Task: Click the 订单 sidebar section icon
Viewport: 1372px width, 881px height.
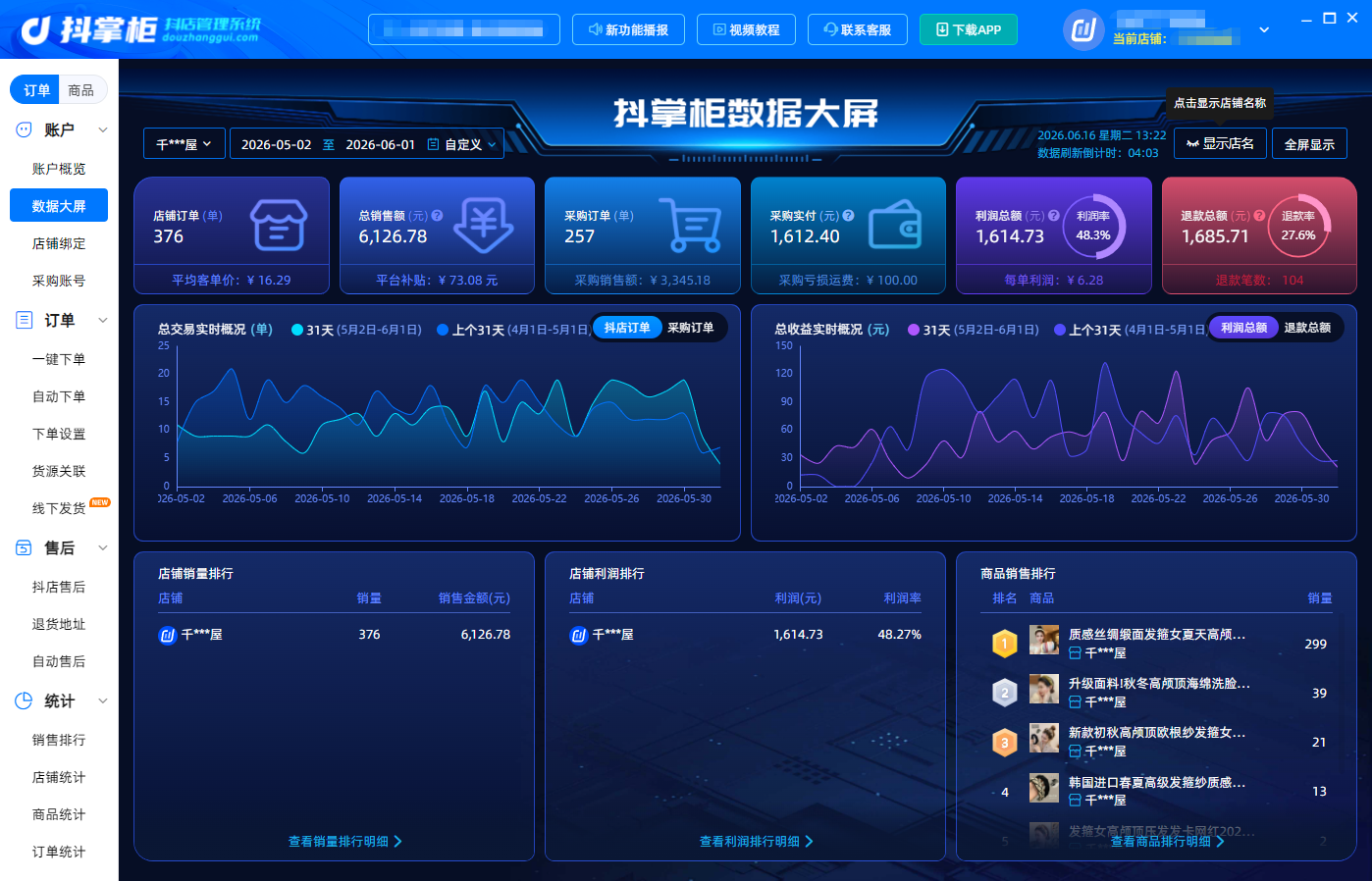Action: coord(25,320)
